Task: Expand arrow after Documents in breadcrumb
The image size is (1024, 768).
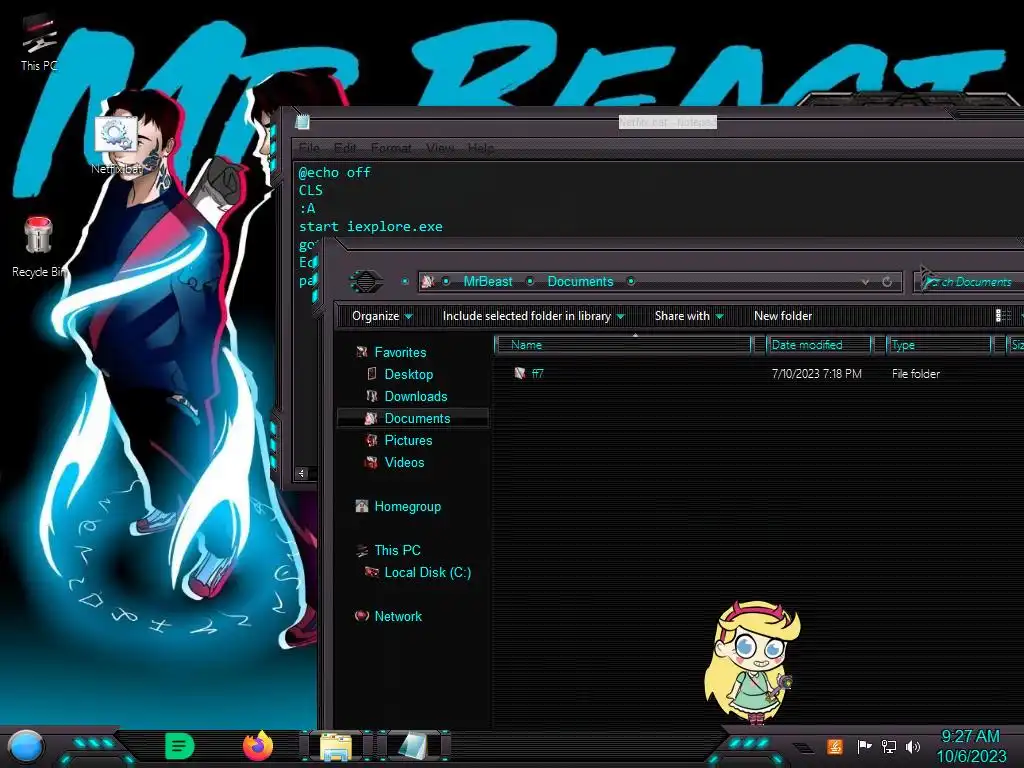Action: coord(631,281)
